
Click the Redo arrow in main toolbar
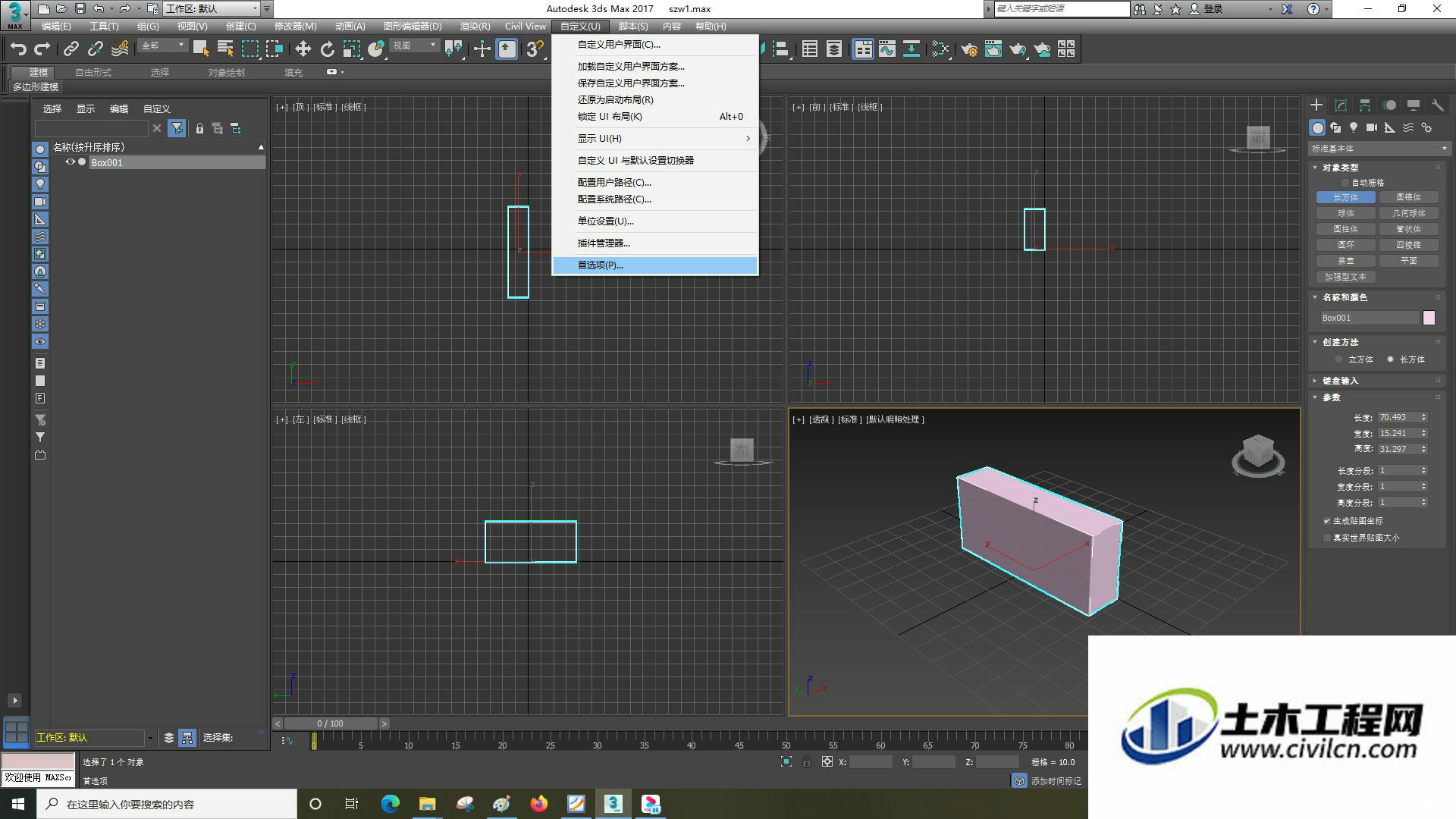point(42,49)
